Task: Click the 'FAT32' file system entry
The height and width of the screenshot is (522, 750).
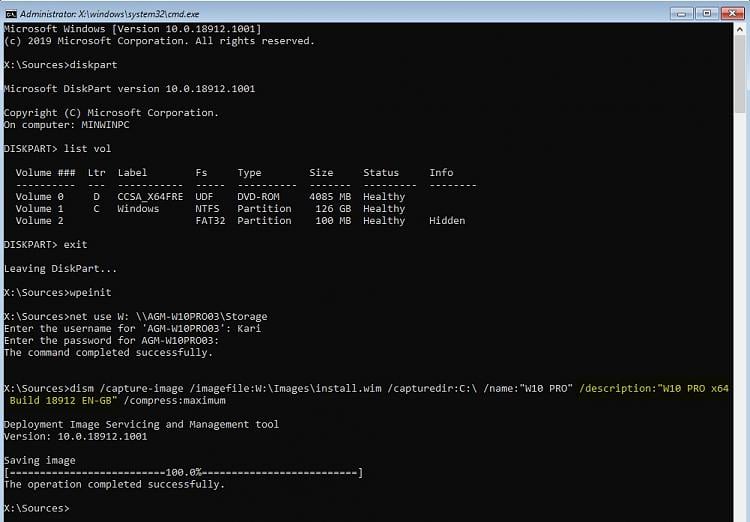Action: pos(210,221)
